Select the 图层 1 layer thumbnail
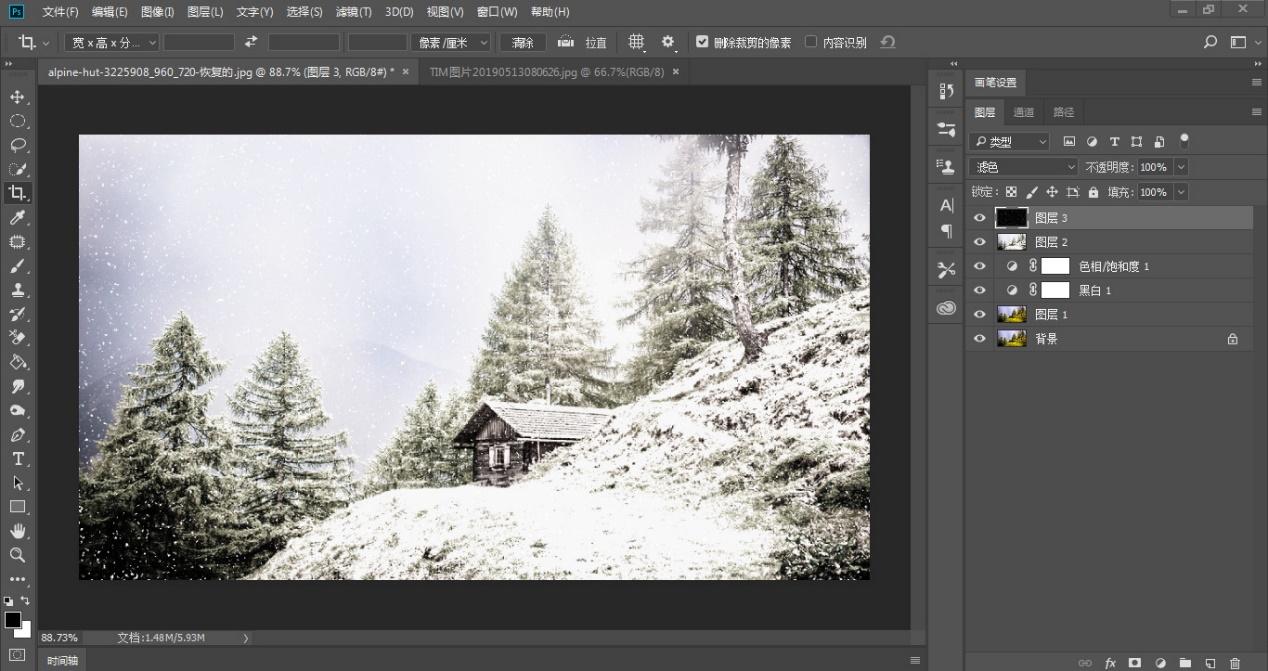The width and height of the screenshot is (1268, 671). click(1012, 314)
